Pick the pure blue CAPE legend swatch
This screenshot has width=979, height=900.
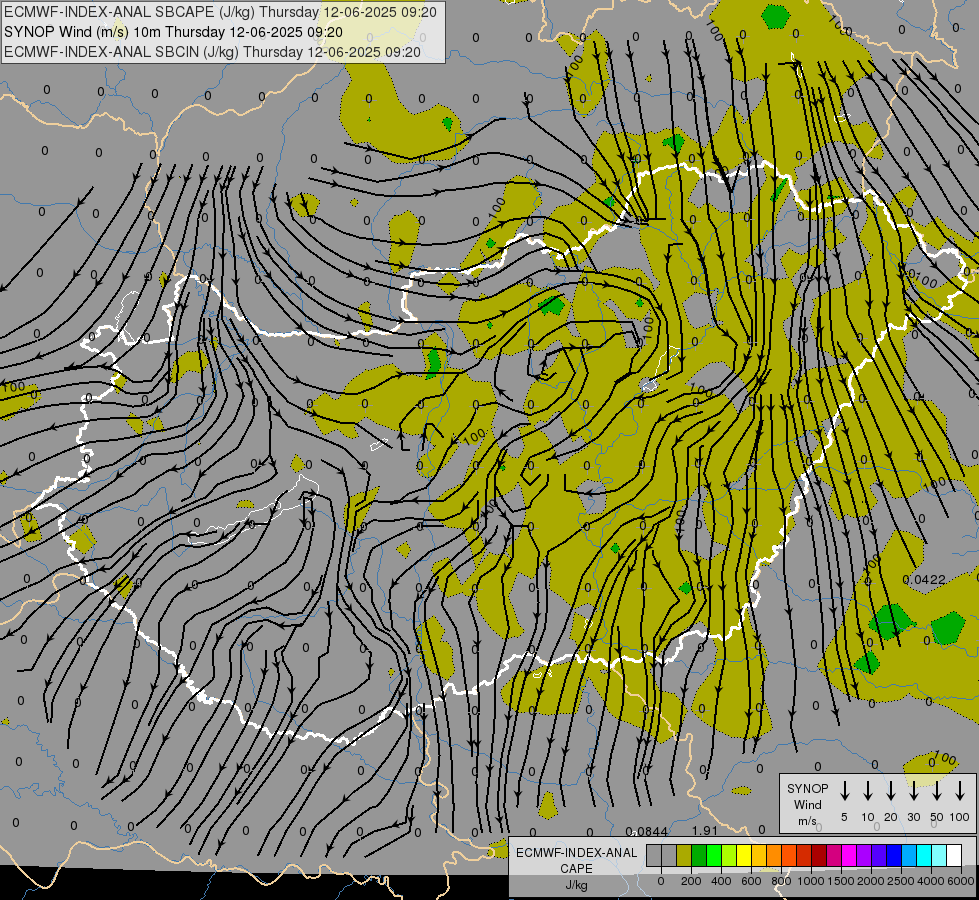point(893,855)
